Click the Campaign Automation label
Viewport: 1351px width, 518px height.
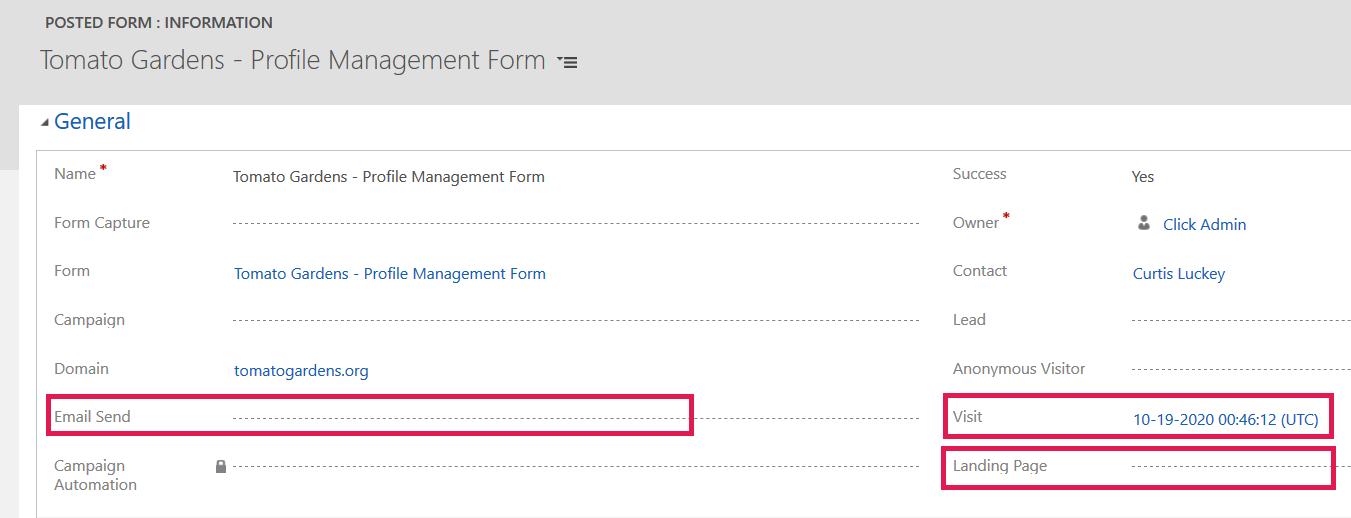point(95,475)
